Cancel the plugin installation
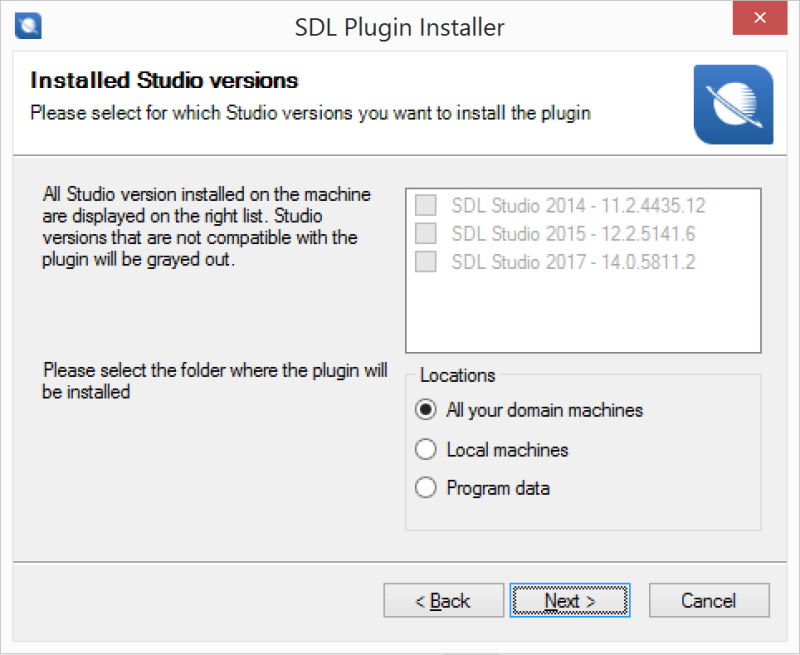The height and width of the screenshot is (655, 800). (x=709, y=600)
